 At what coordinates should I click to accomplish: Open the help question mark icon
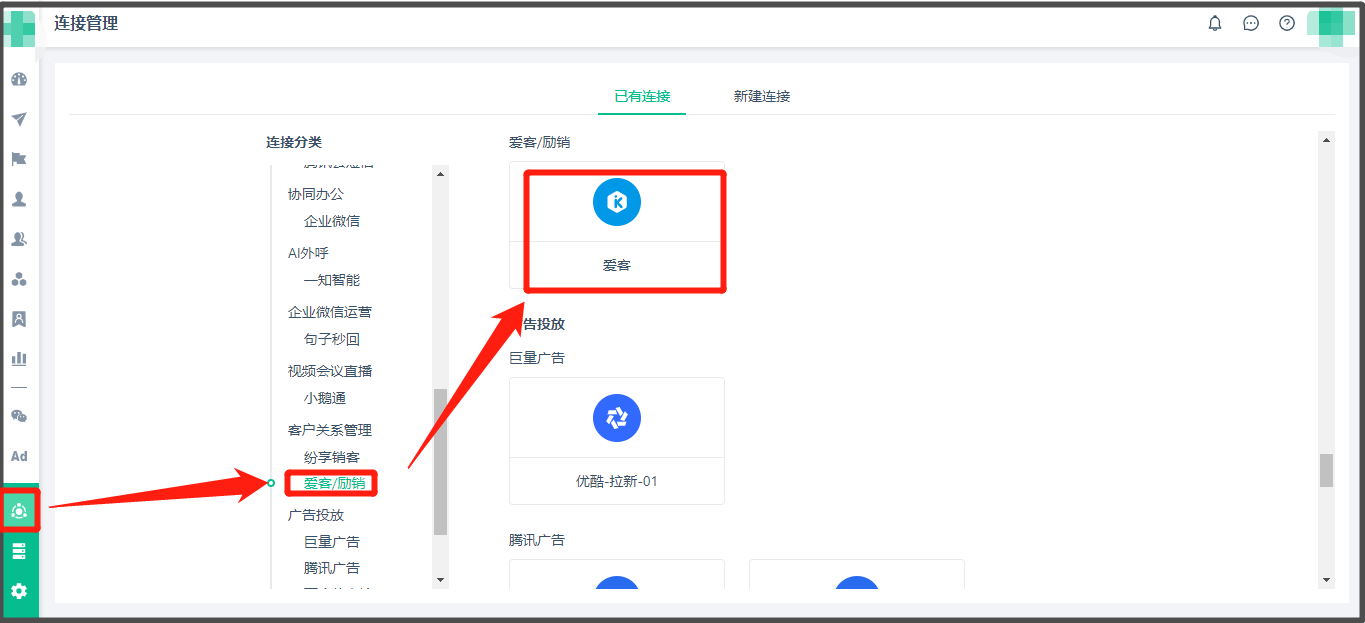(1287, 23)
